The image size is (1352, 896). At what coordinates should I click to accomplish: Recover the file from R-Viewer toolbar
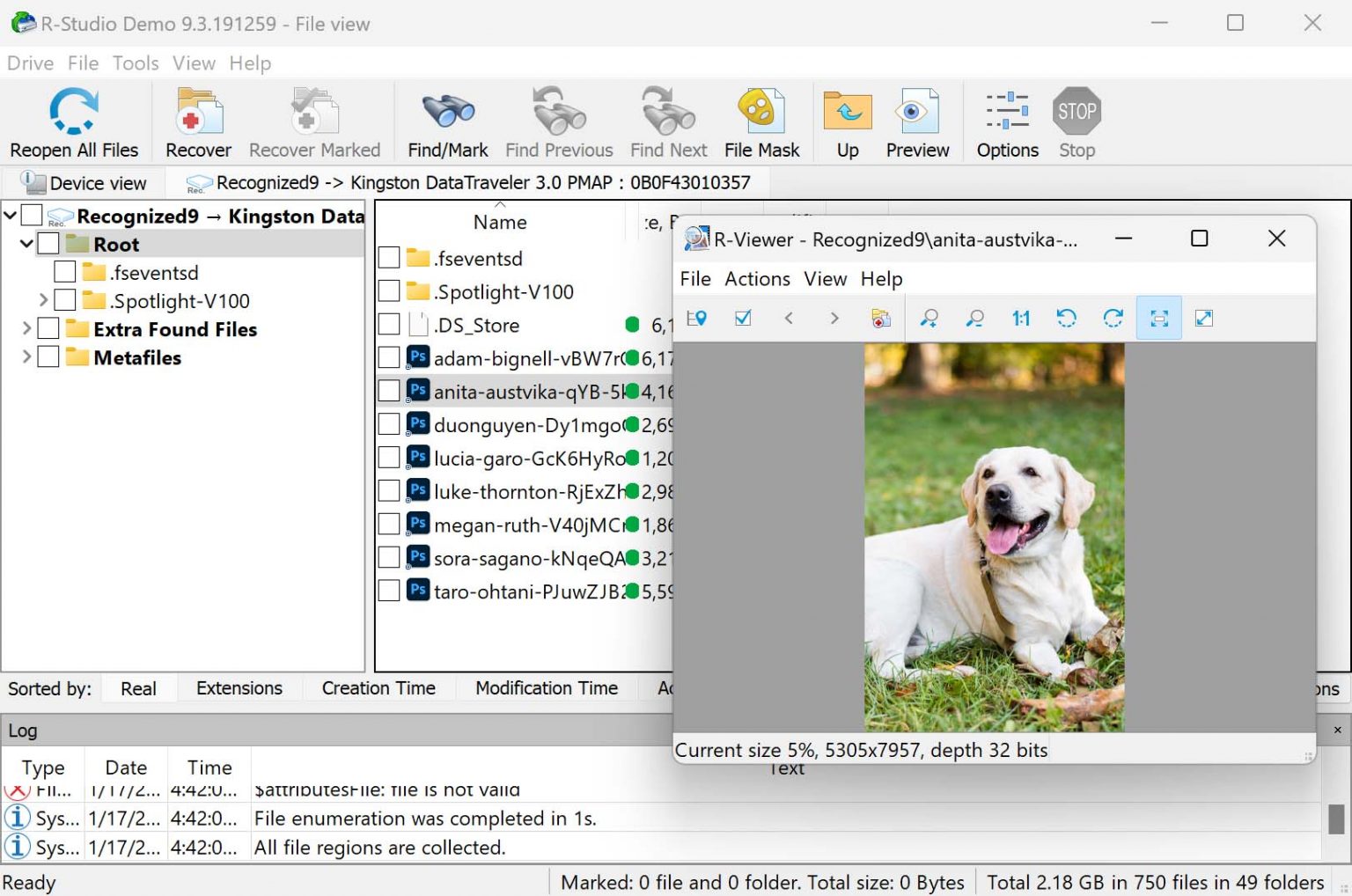point(881,318)
